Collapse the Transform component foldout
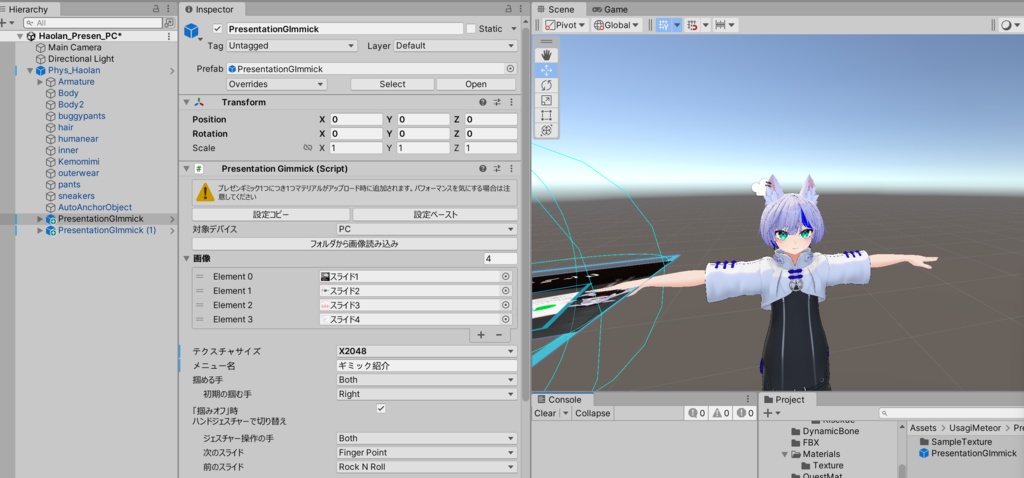 [186, 103]
